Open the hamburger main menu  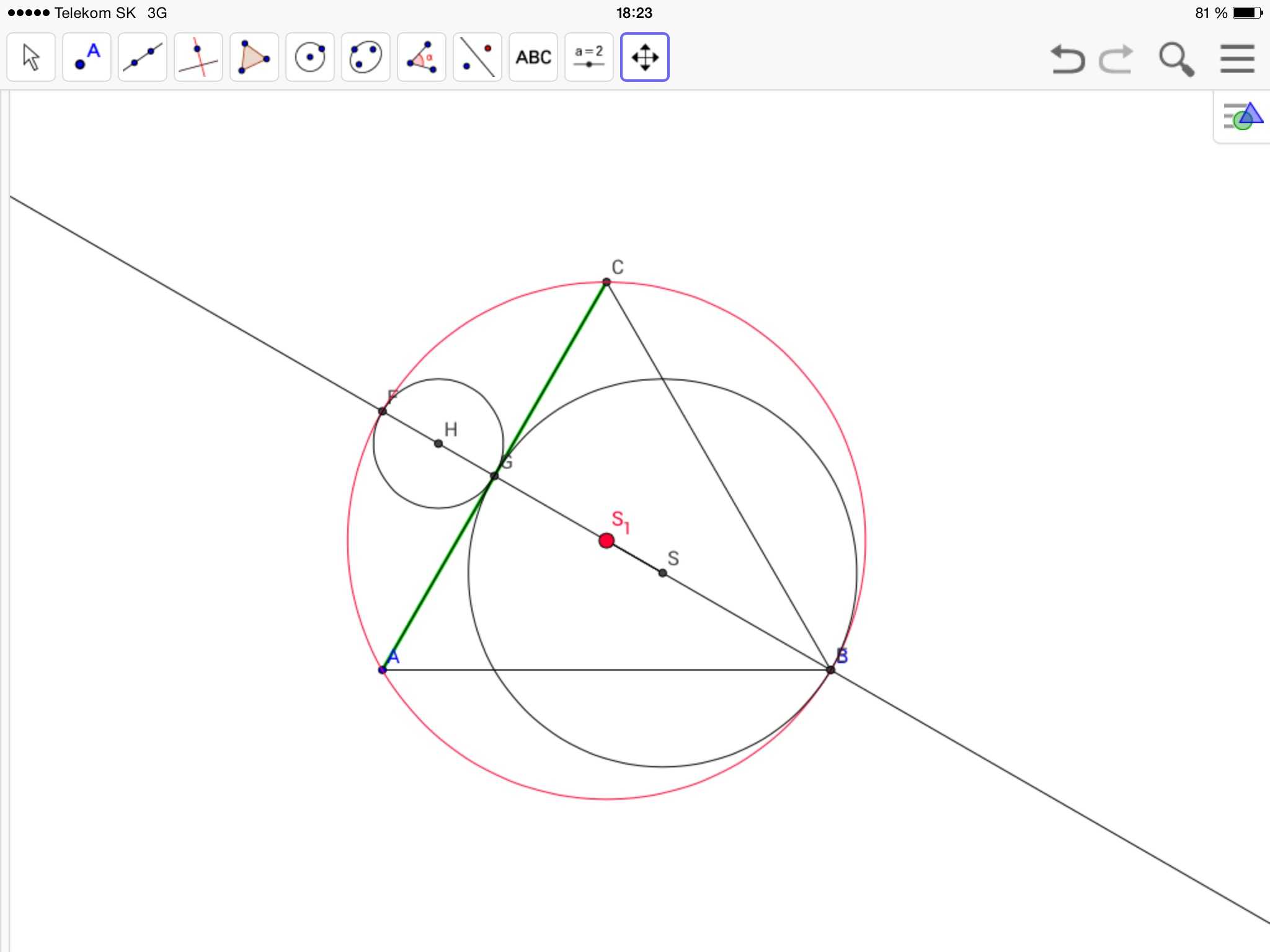tap(1237, 59)
